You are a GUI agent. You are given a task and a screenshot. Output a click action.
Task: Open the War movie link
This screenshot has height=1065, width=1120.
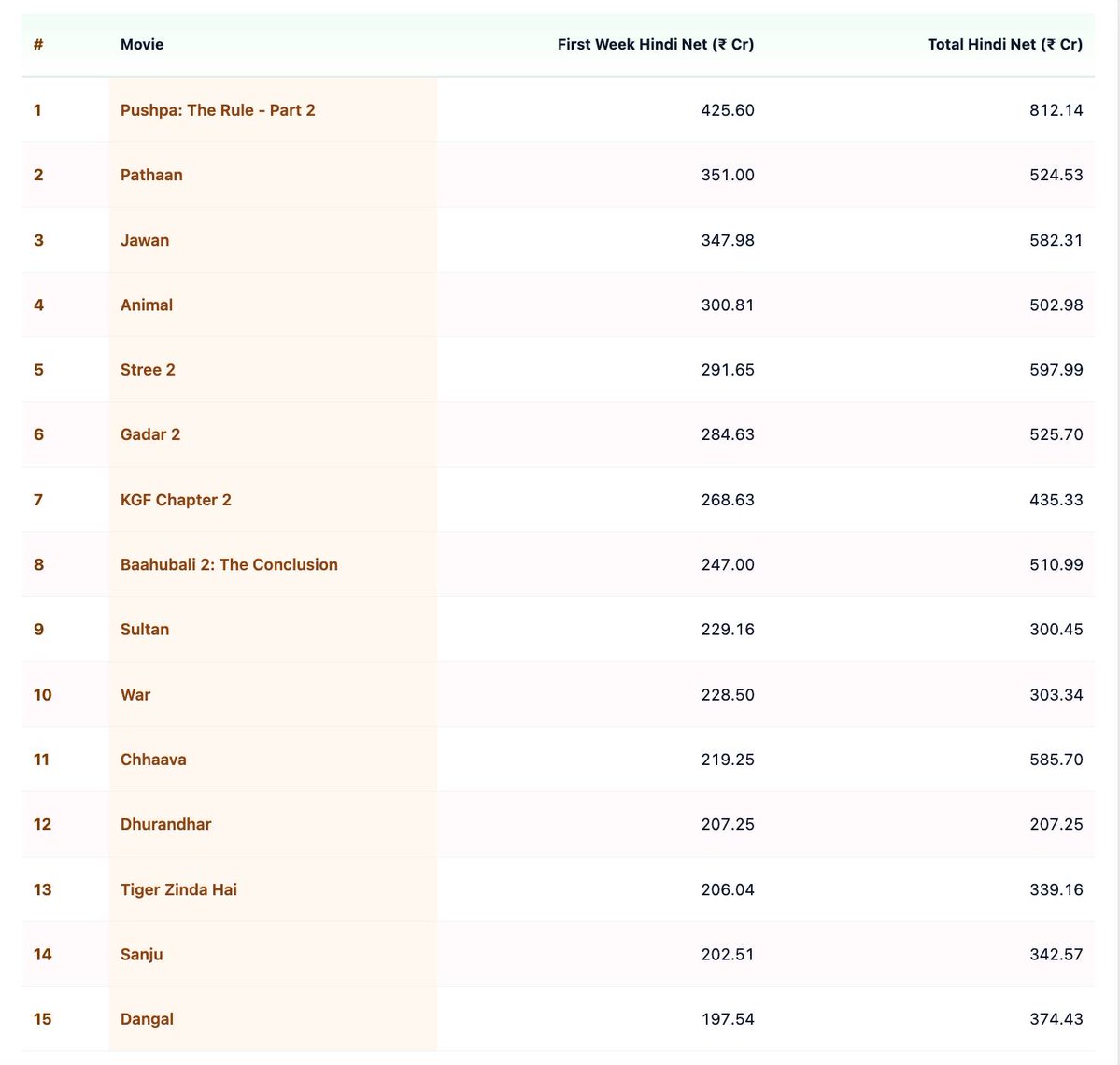[x=135, y=694]
